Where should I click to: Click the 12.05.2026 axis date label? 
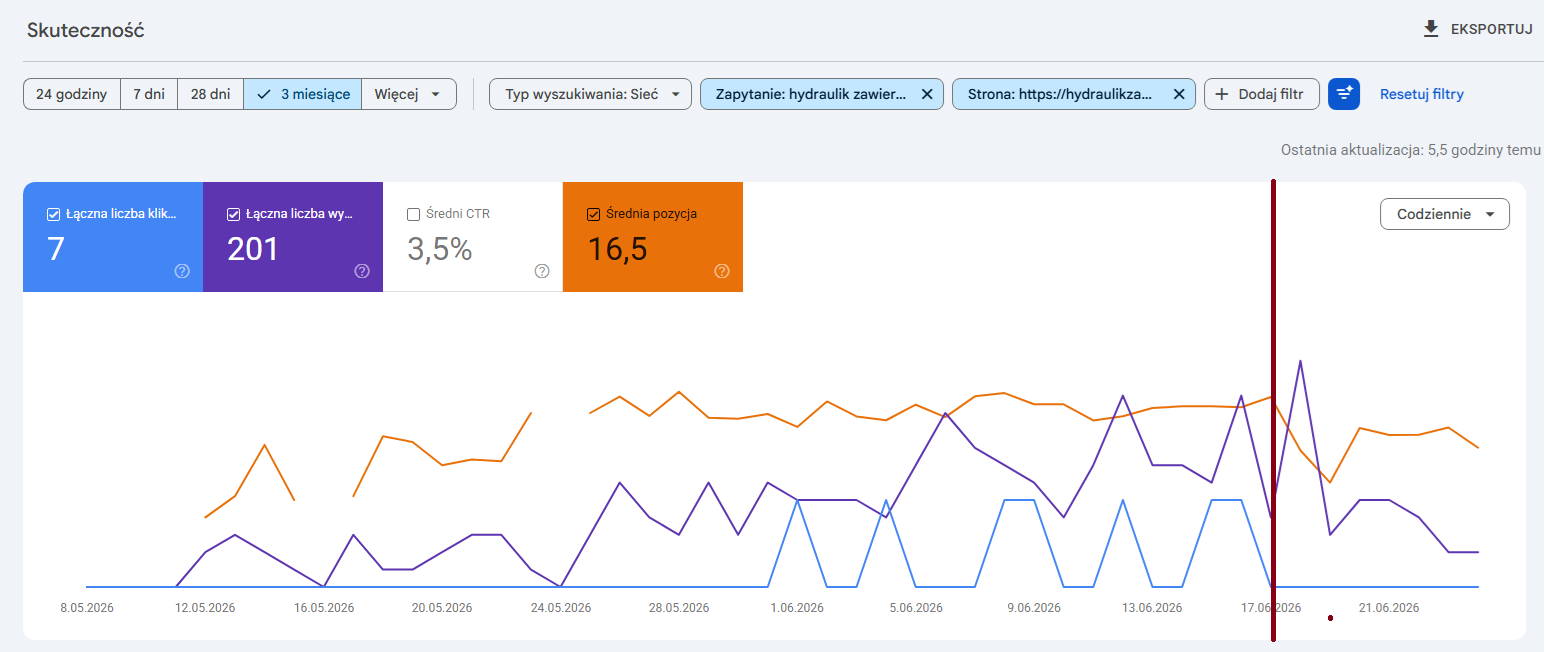205,607
